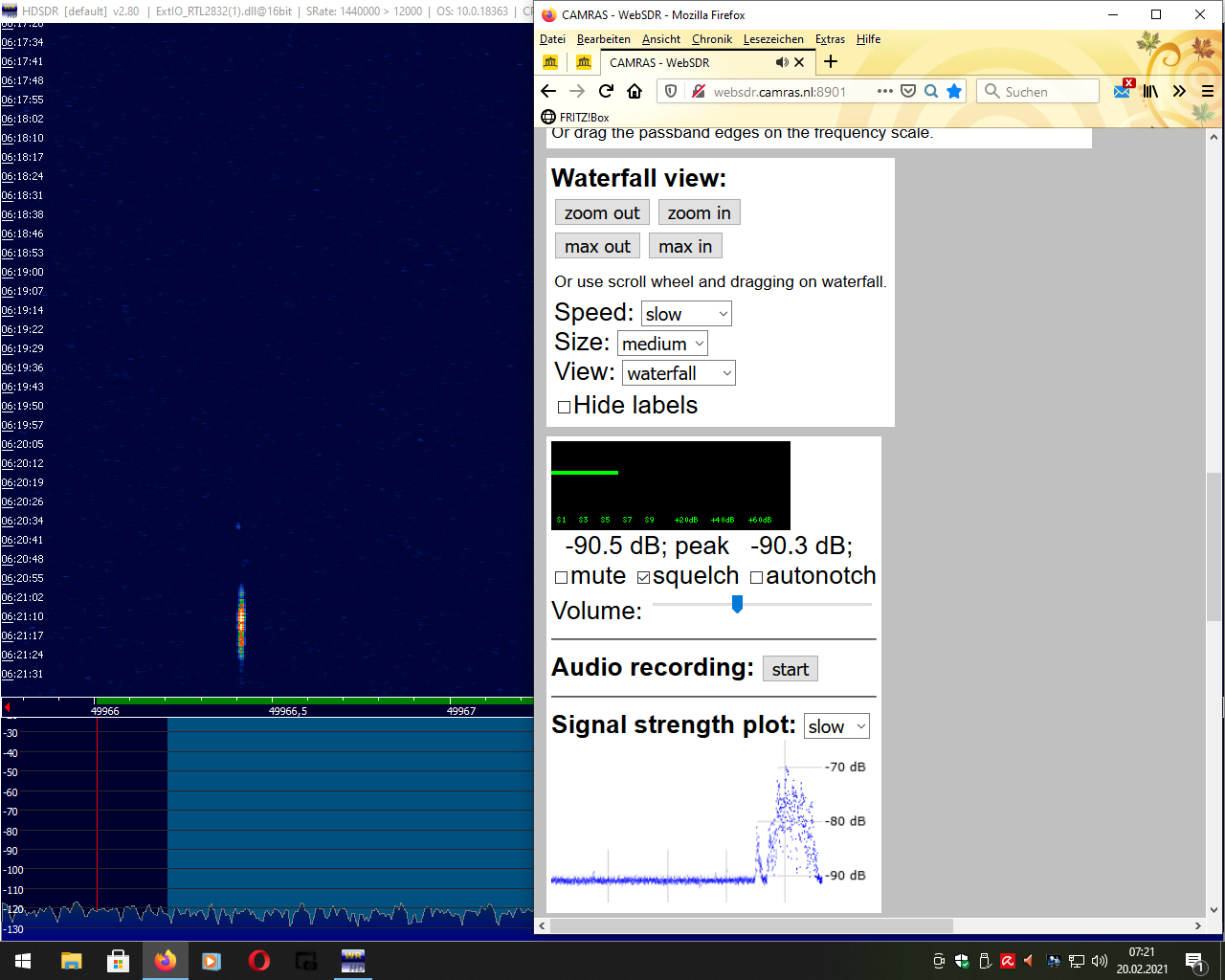This screenshot has height=980, width=1225.
Task: Reload the WebSDR page
Action: 606,91
